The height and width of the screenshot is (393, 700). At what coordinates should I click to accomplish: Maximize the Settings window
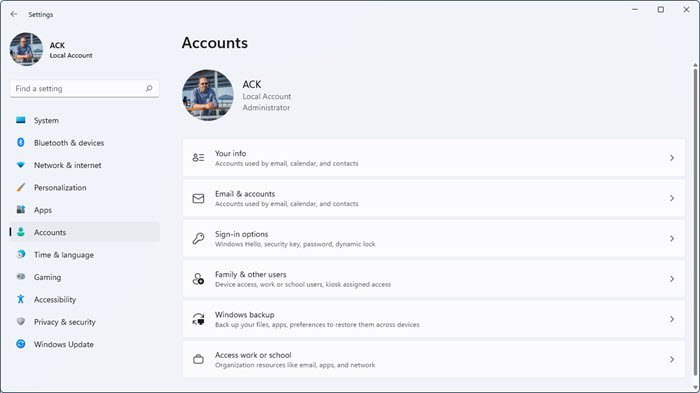(x=661, y=9)
